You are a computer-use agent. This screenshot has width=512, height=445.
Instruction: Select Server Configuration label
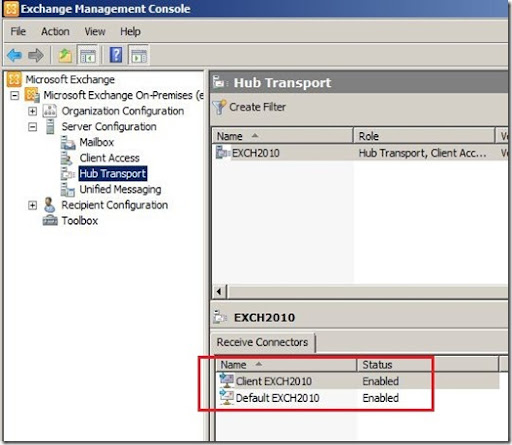(109, 127)
